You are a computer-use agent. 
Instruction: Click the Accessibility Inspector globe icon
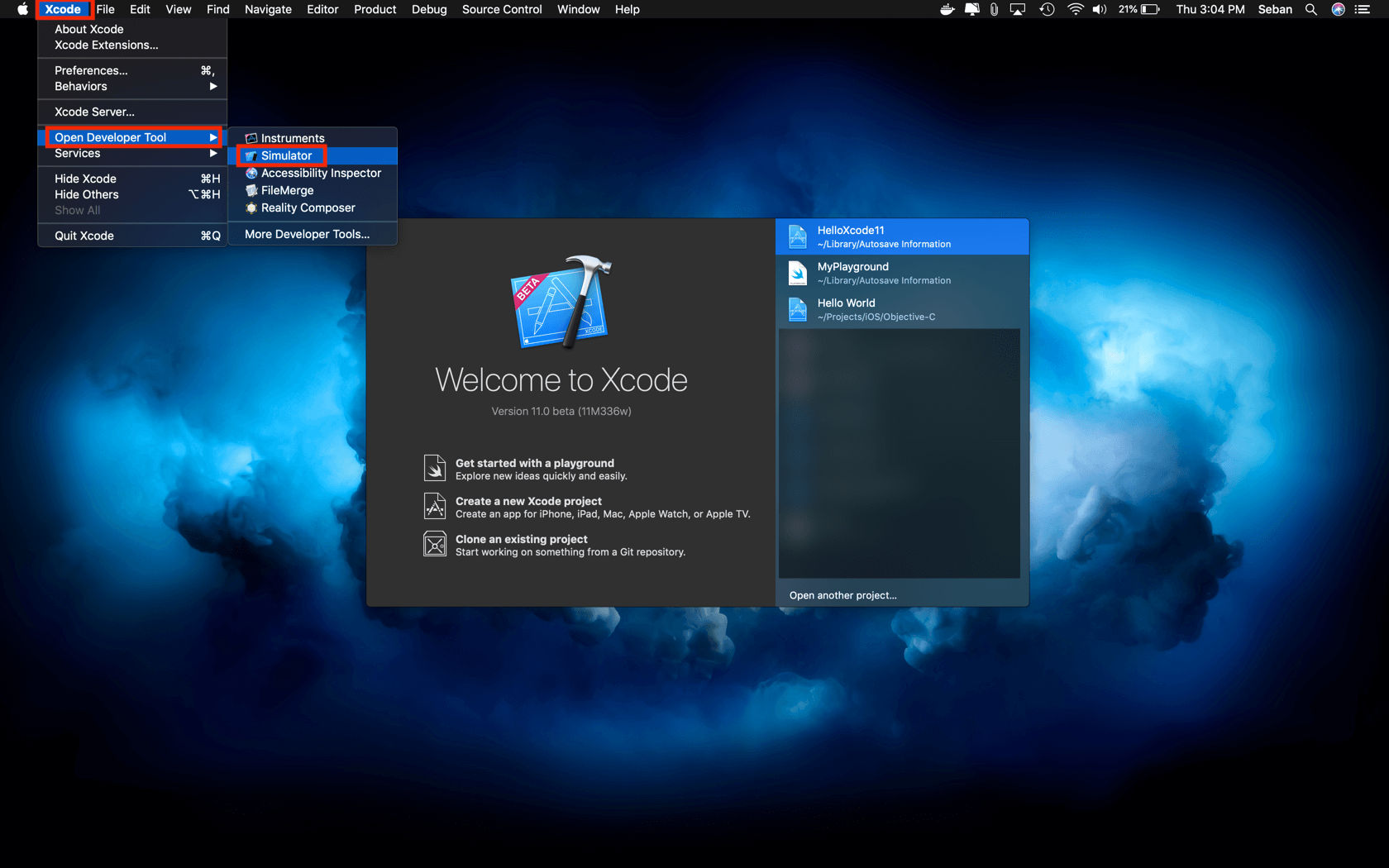[251, 173]
